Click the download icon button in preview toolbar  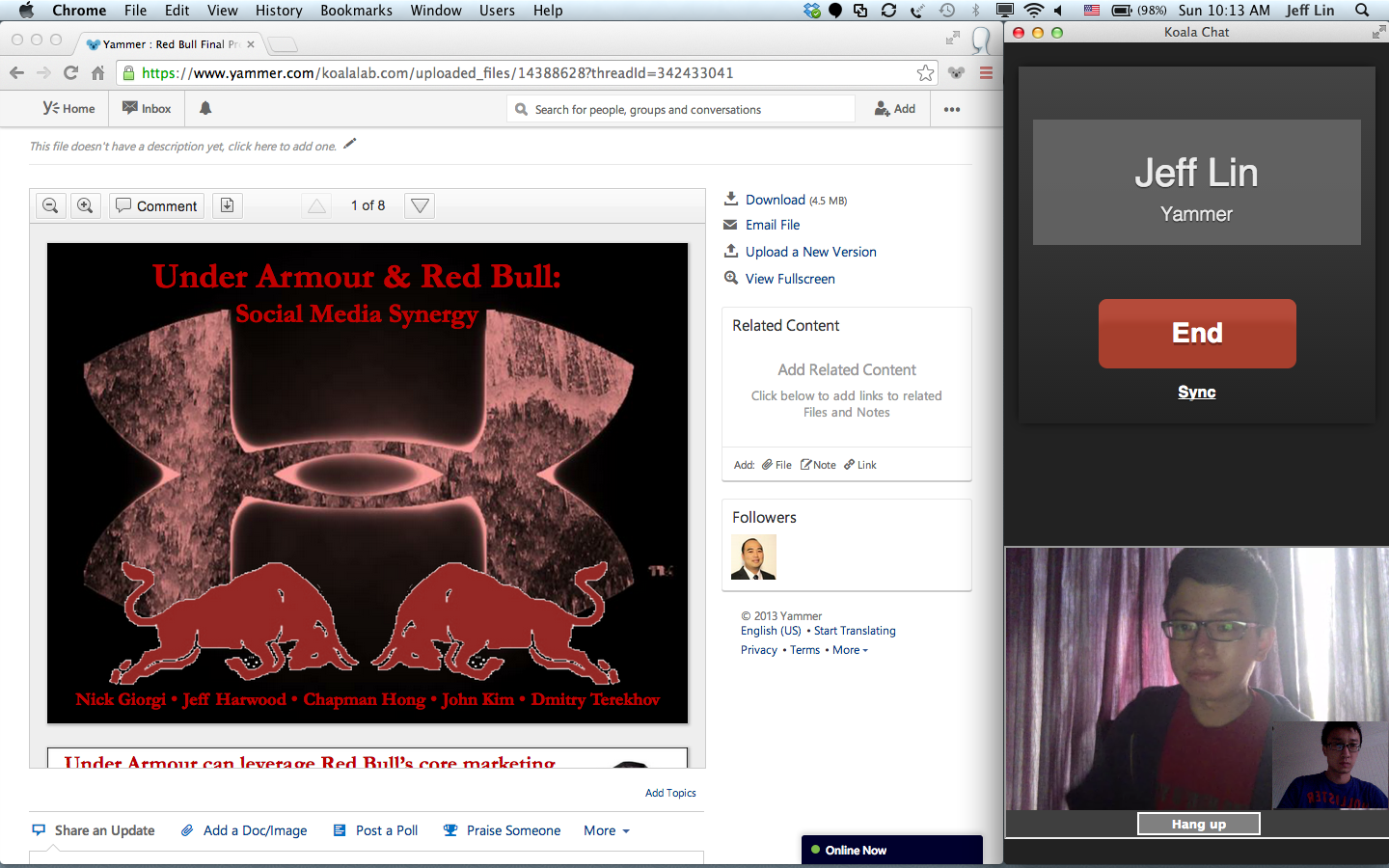tap(227, 205)
